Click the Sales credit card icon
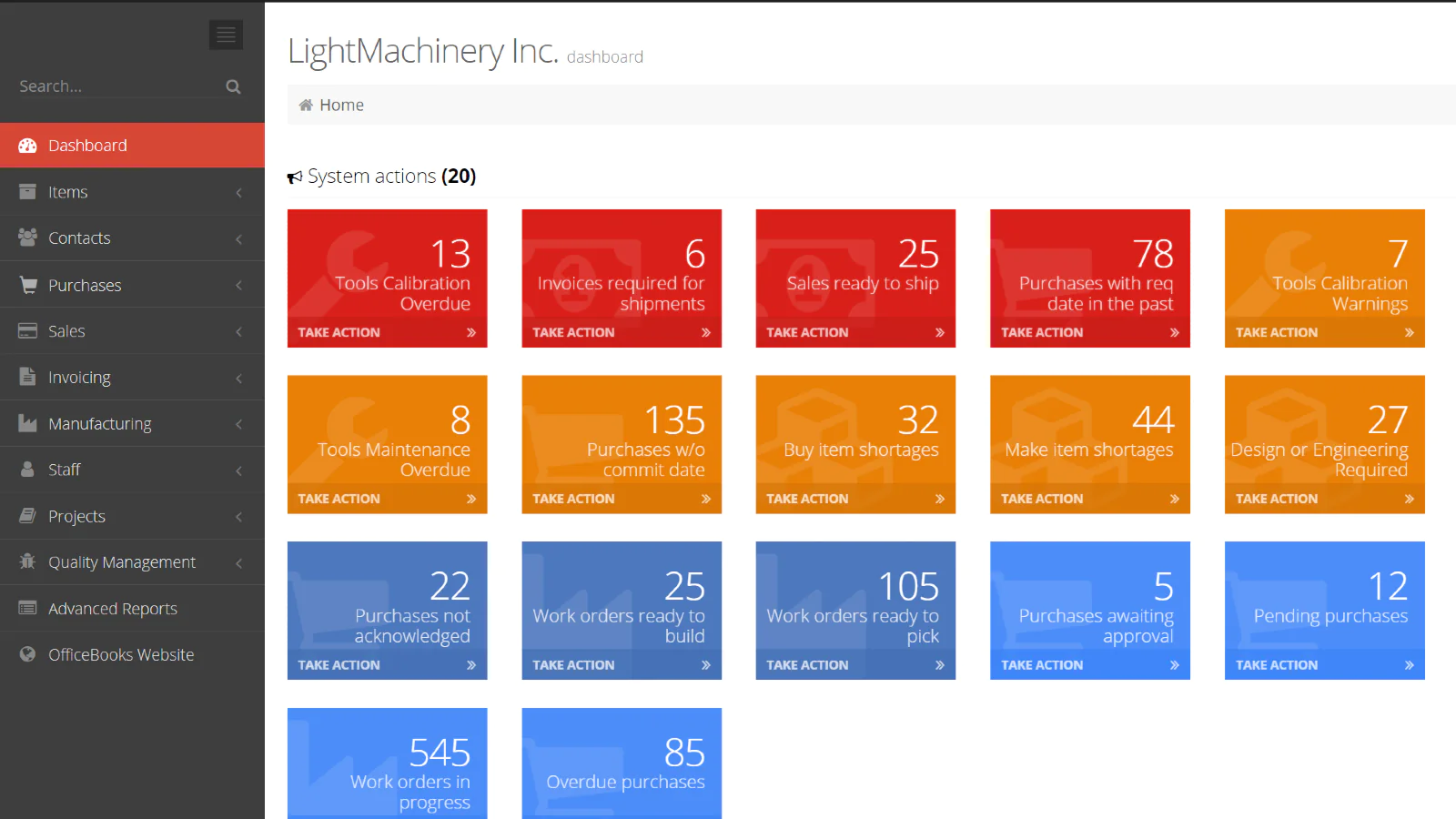This screenshot has width=1456, height=819. (x=27, y=330)
